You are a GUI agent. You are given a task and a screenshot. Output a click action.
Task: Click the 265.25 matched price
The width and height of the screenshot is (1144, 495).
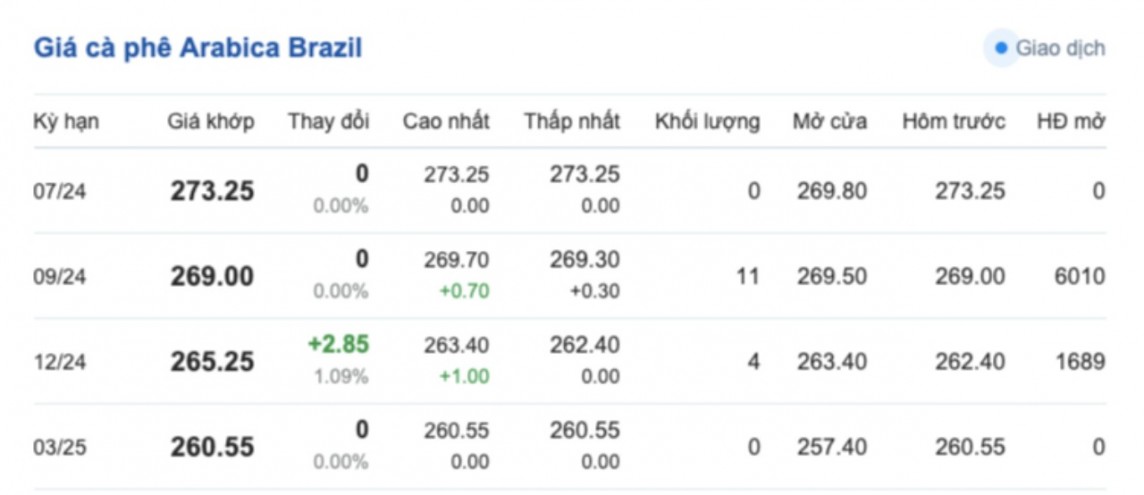[212, 362]
